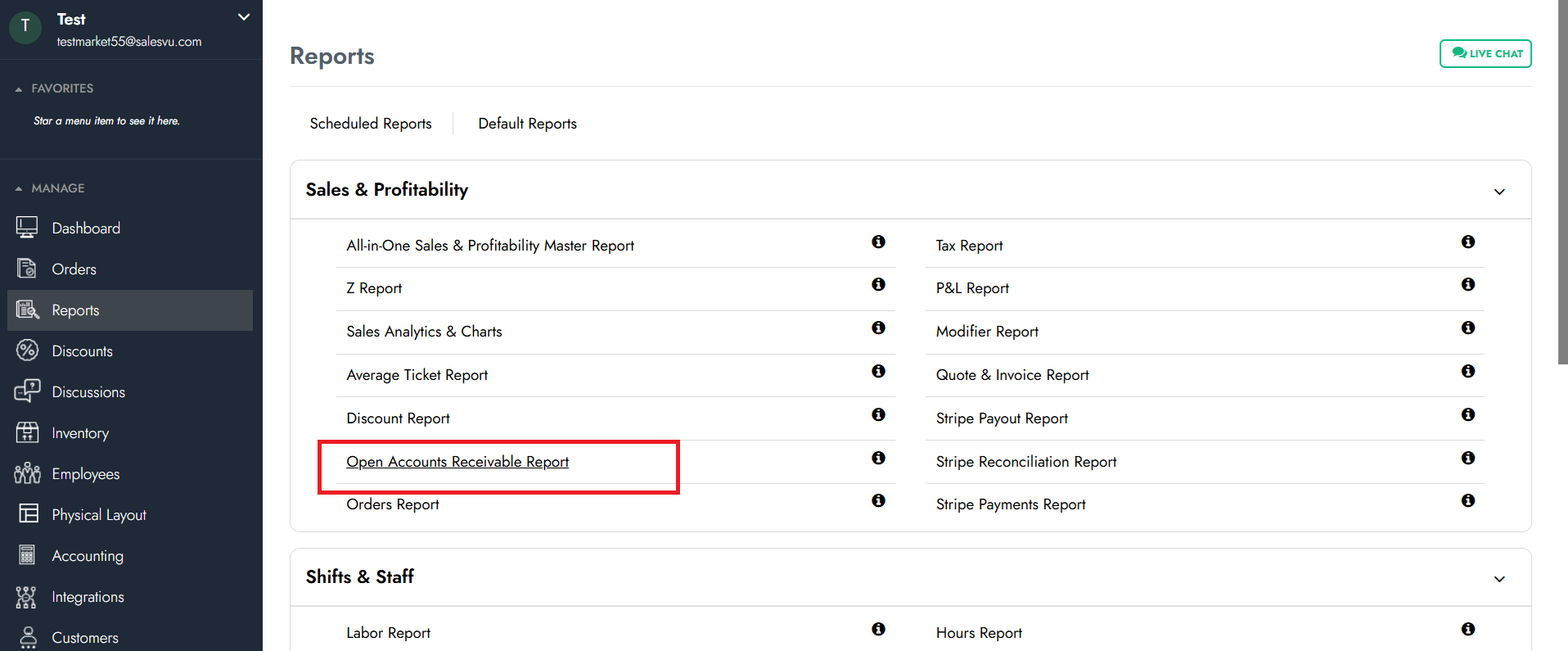Click info icon beside Discount Report
1568x651 pixels.
pyautogui.click(x=878, y=414)
